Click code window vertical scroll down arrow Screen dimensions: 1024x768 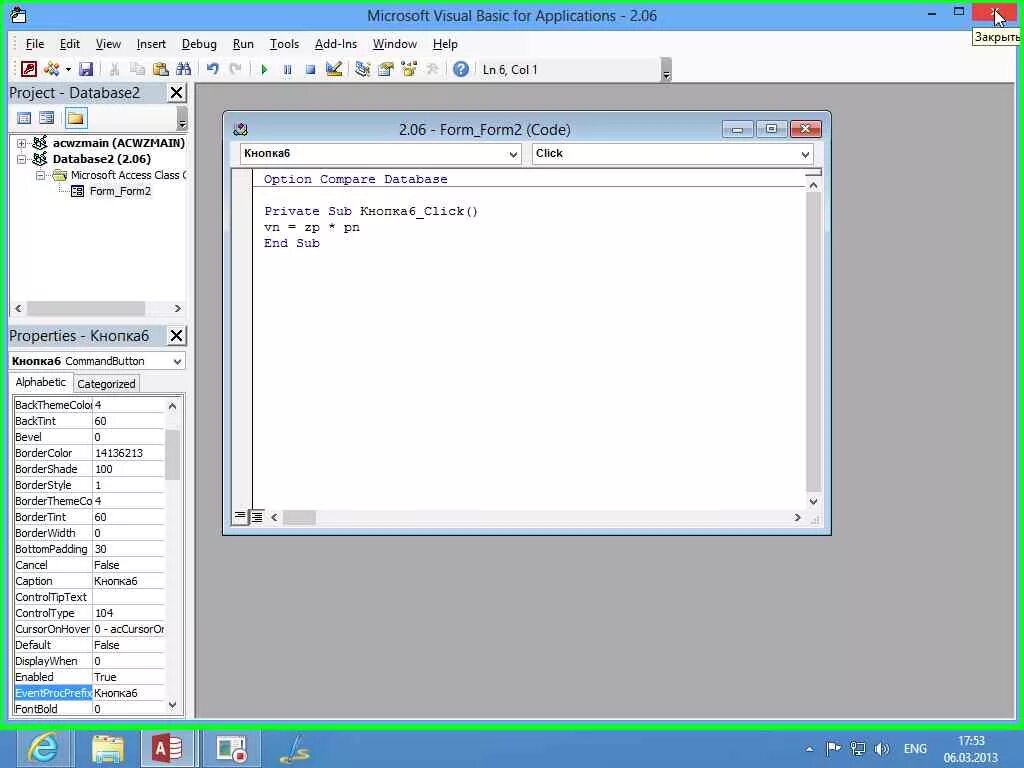813,502
